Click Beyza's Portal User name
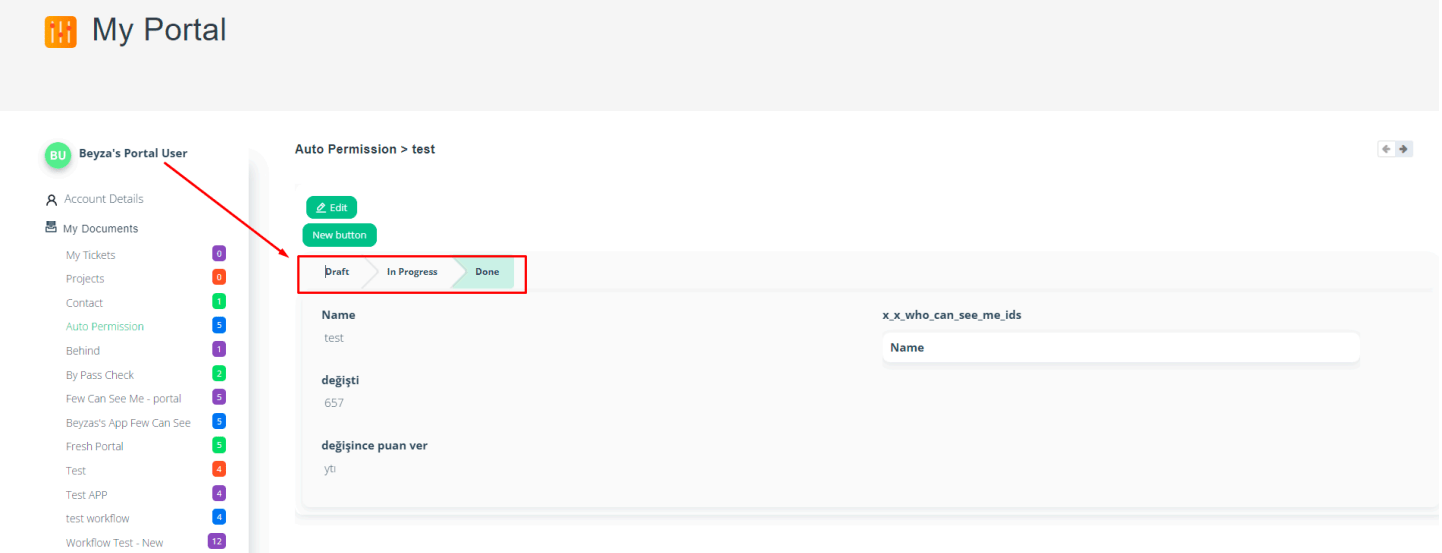 tap(133, 153)
